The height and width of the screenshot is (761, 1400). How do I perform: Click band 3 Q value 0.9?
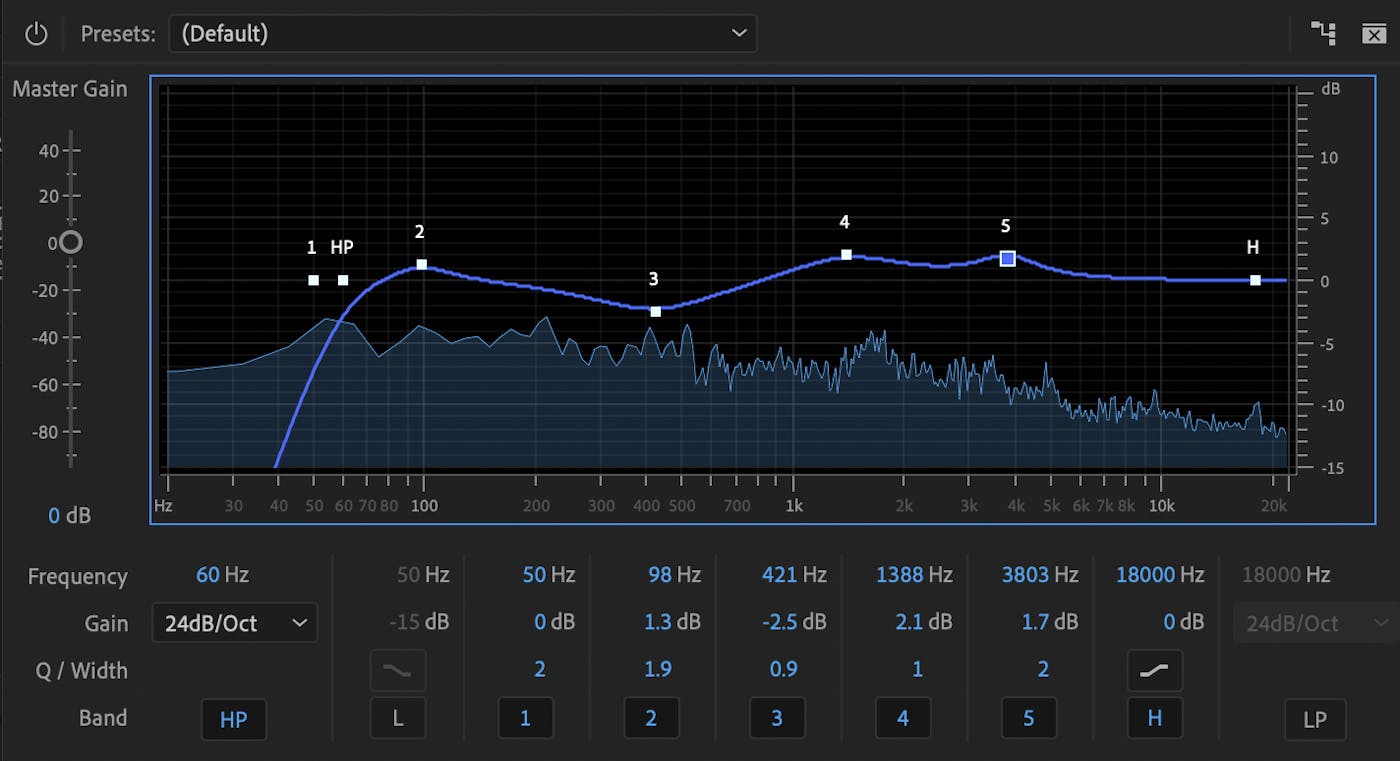(x=784, y=670)
